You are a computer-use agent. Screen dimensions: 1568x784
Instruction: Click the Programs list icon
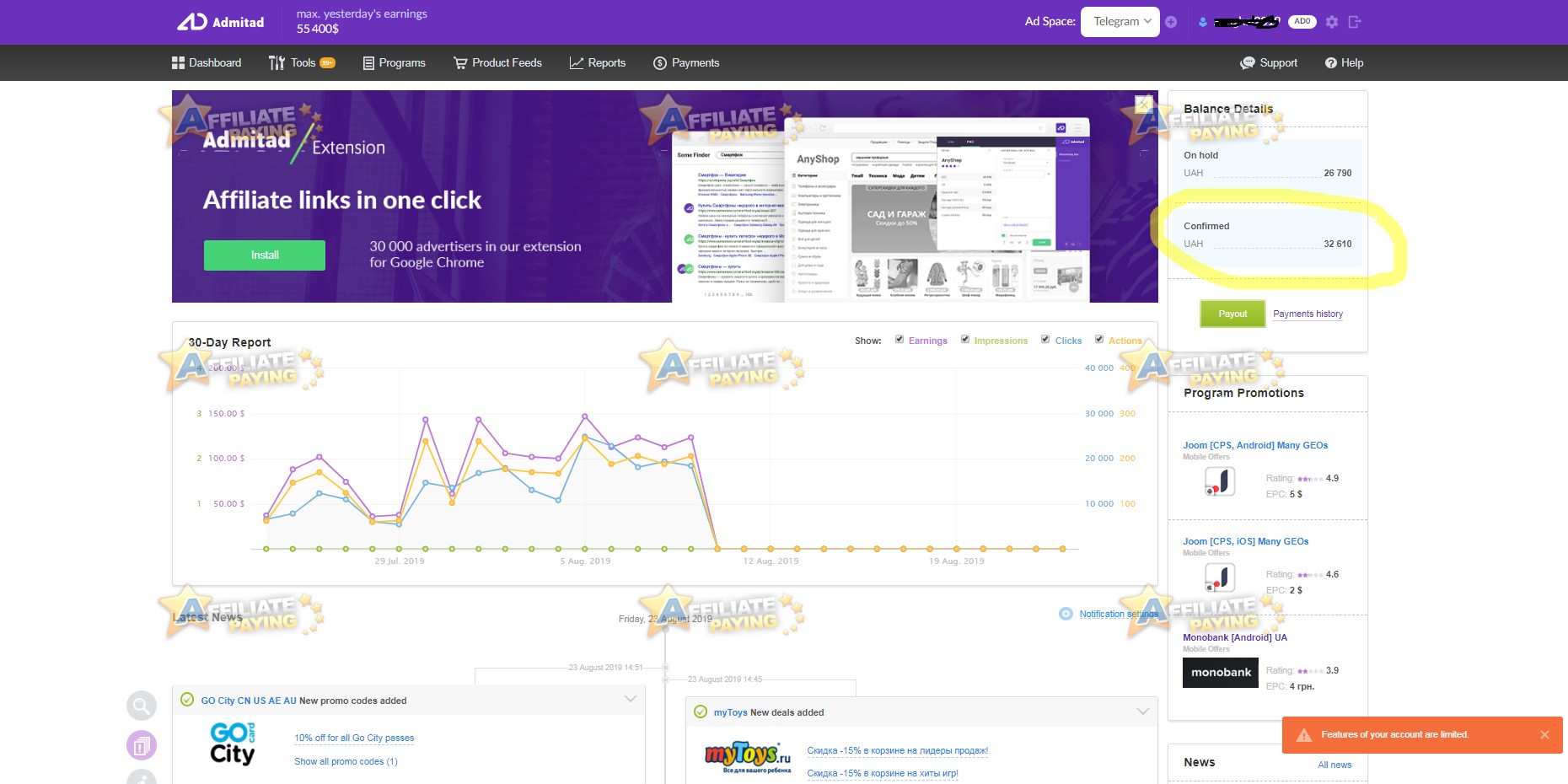[x=368, y=62]
